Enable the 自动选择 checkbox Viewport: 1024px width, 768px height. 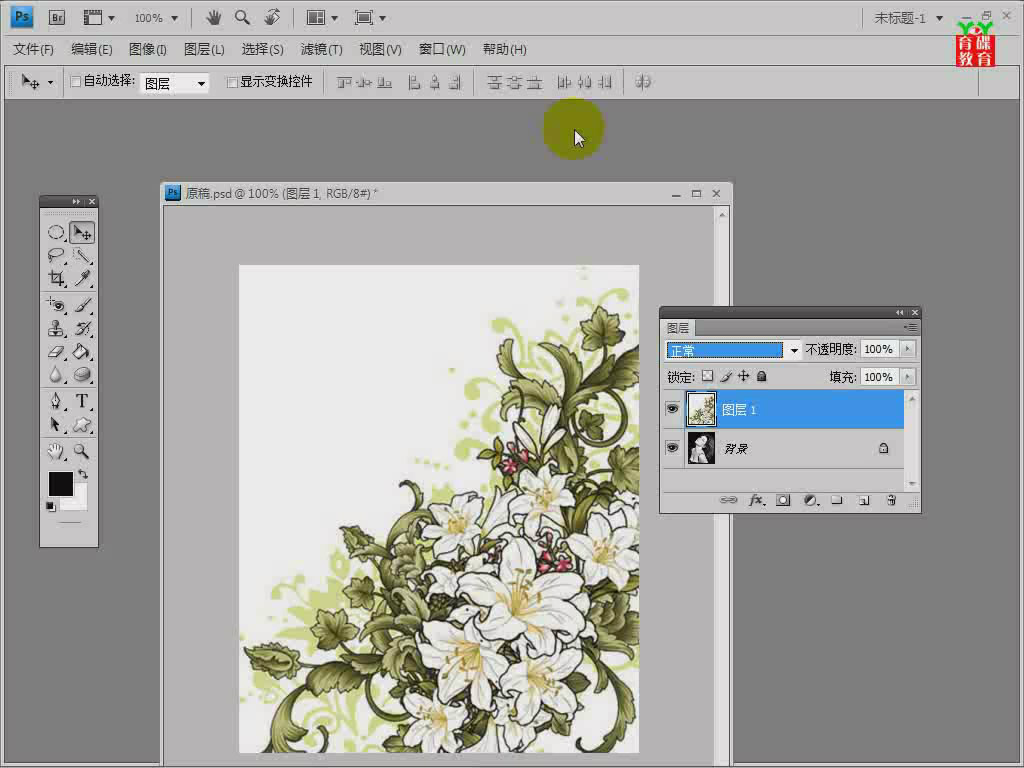tap(76, 82)
